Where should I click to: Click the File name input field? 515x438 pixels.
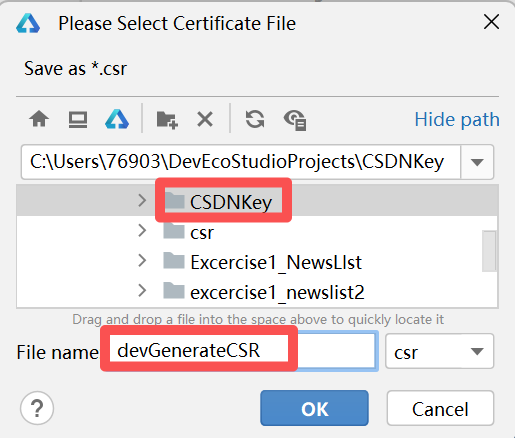239,351
